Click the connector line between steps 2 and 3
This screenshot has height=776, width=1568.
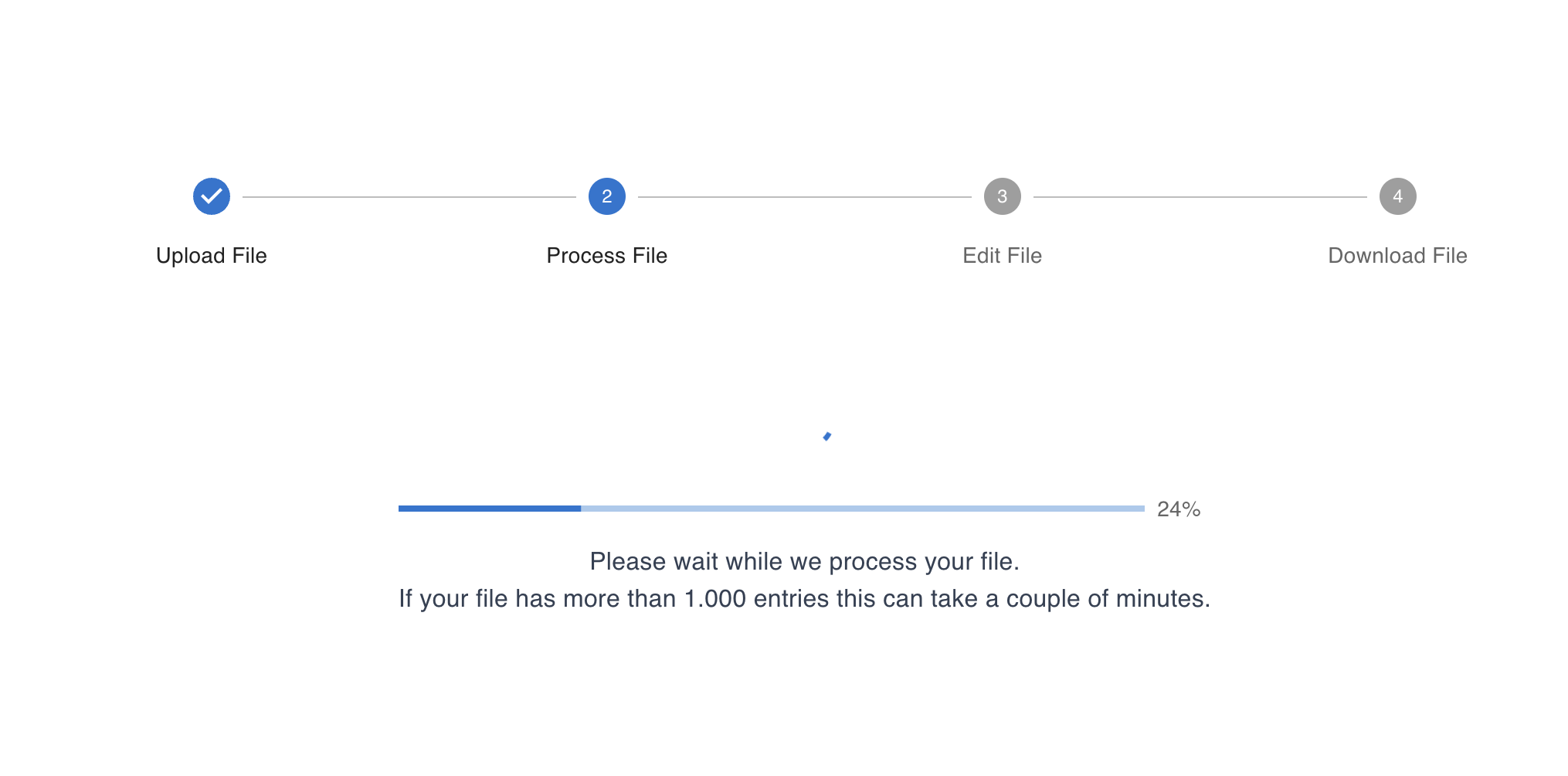[x=805, y=197]
